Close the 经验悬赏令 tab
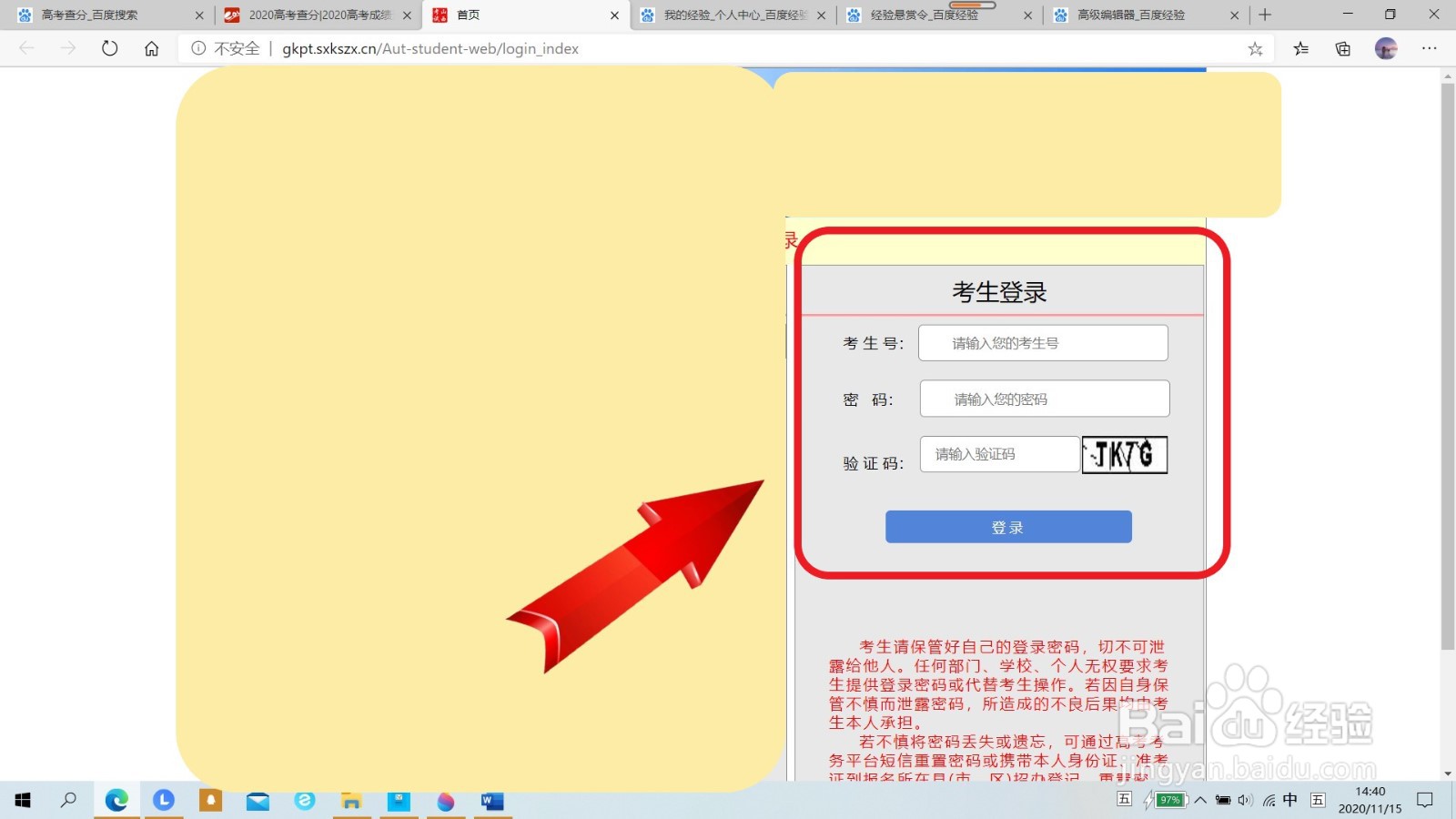Image resolution: width=1456 pixels, height=819 pixels. pos(1028,15)
